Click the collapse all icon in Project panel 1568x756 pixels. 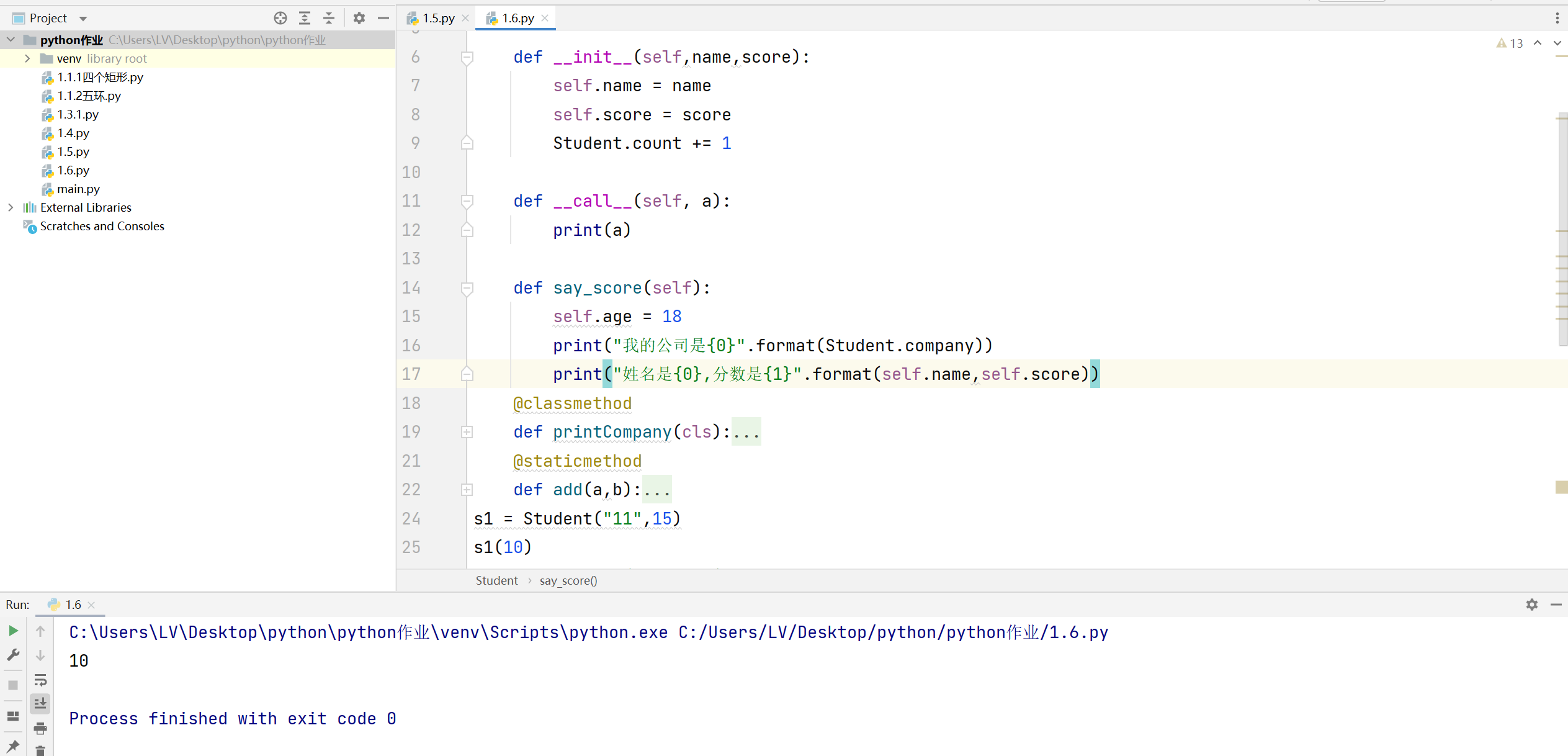point(329,18)
